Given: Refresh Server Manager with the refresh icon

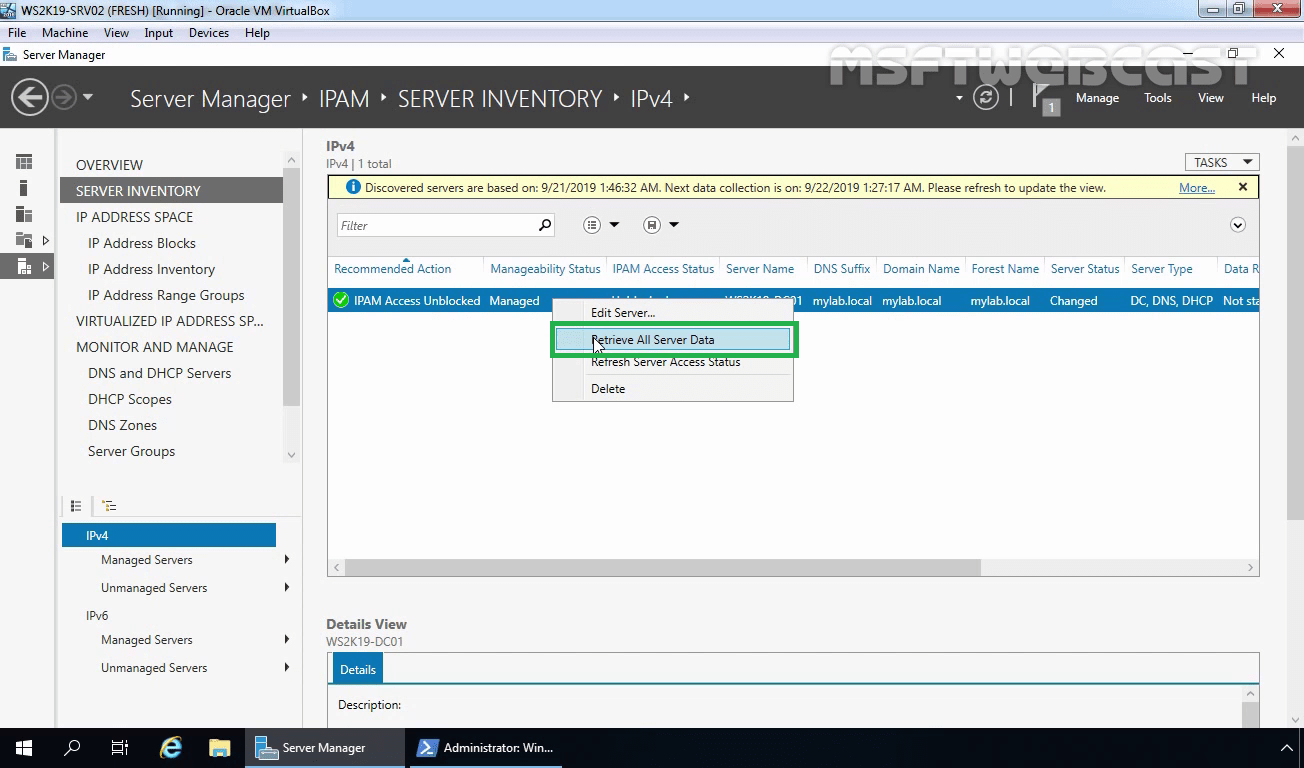Looking at the screenshot, I should coord(986,97).
